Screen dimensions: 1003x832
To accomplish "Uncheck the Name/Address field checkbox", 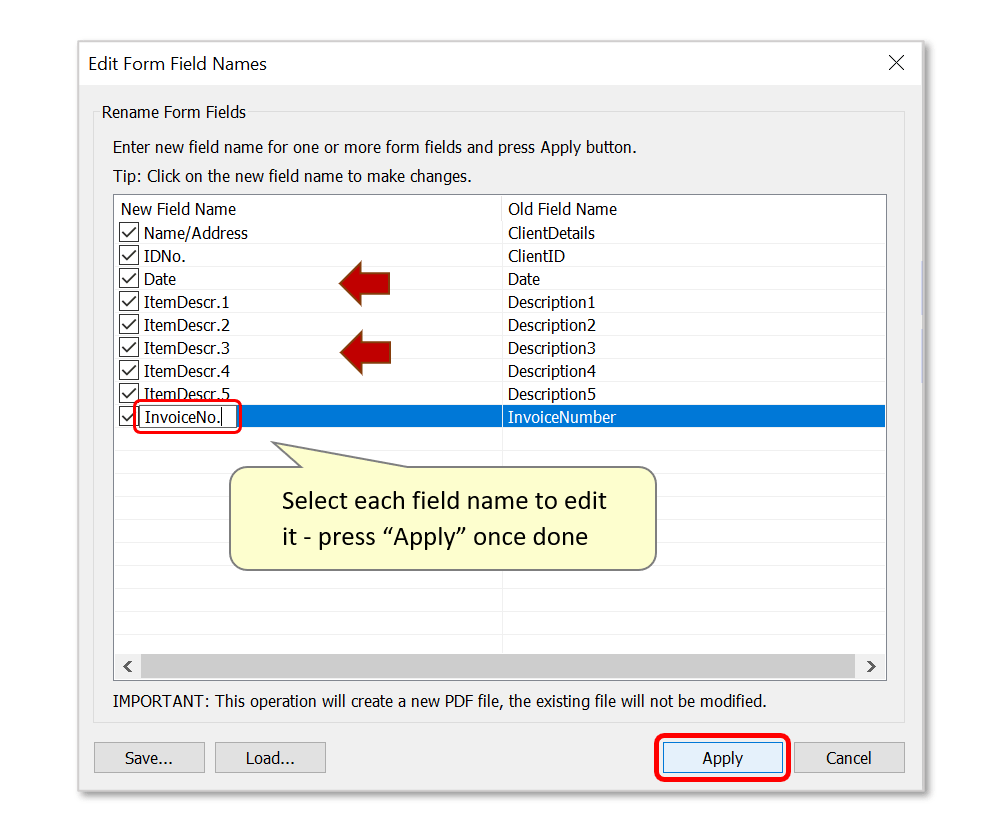I will click(x=128, y=232).
